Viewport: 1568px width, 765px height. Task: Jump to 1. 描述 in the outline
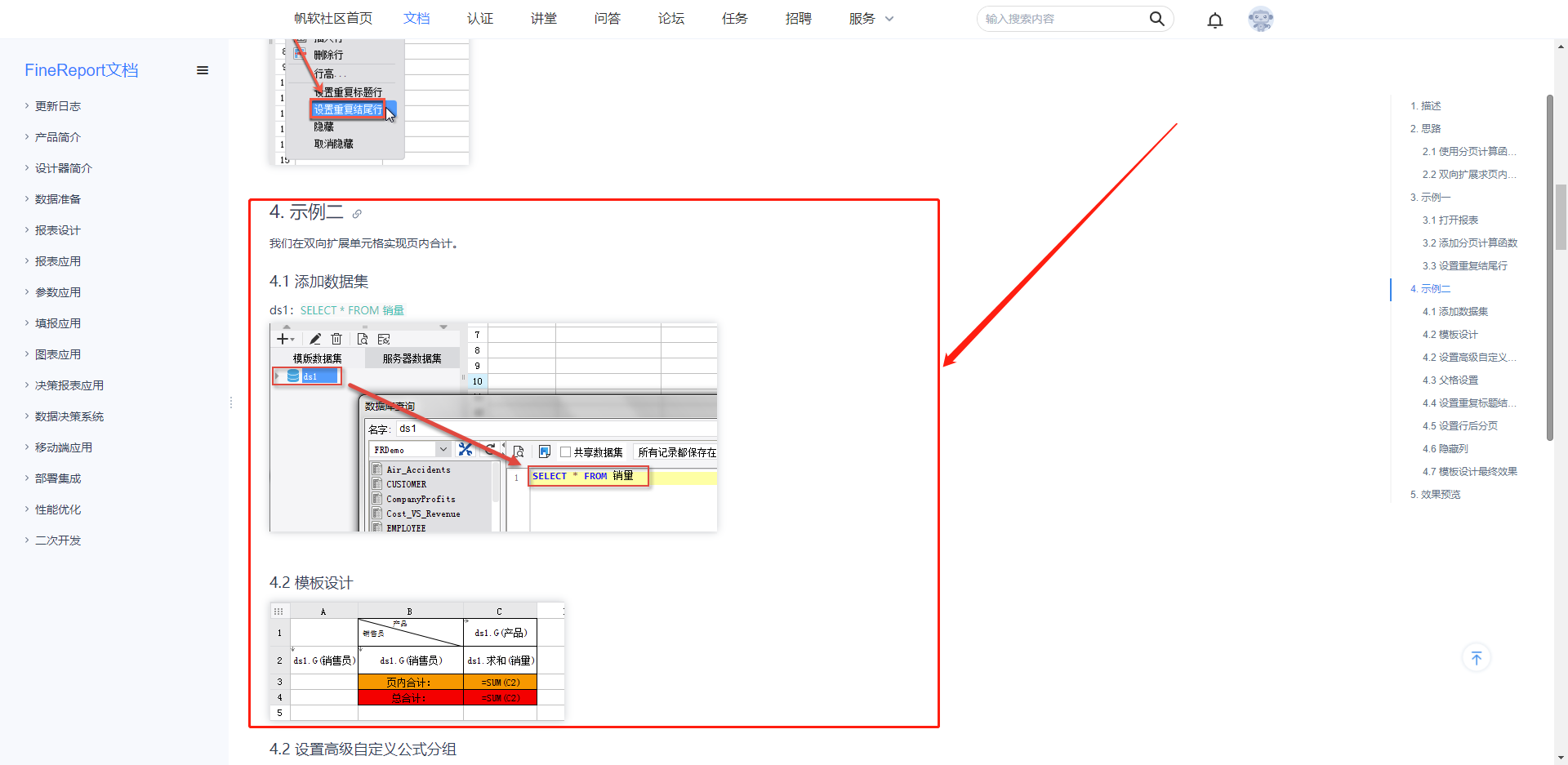click(x=1425, y=106)
